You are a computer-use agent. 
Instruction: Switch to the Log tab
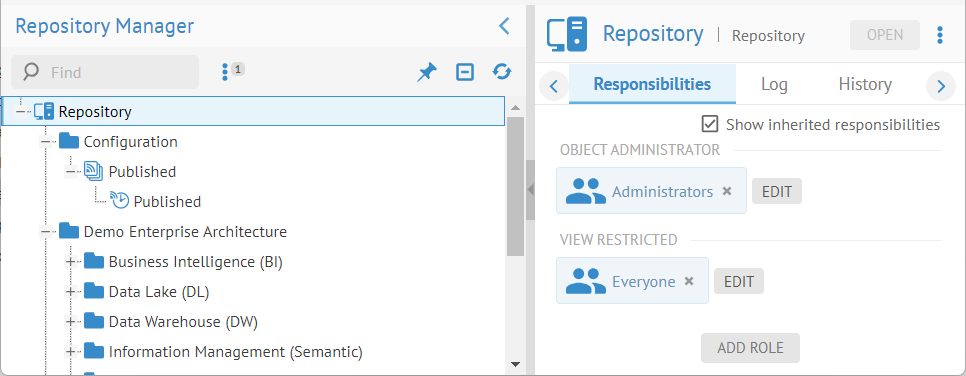(x=774, y=84)
